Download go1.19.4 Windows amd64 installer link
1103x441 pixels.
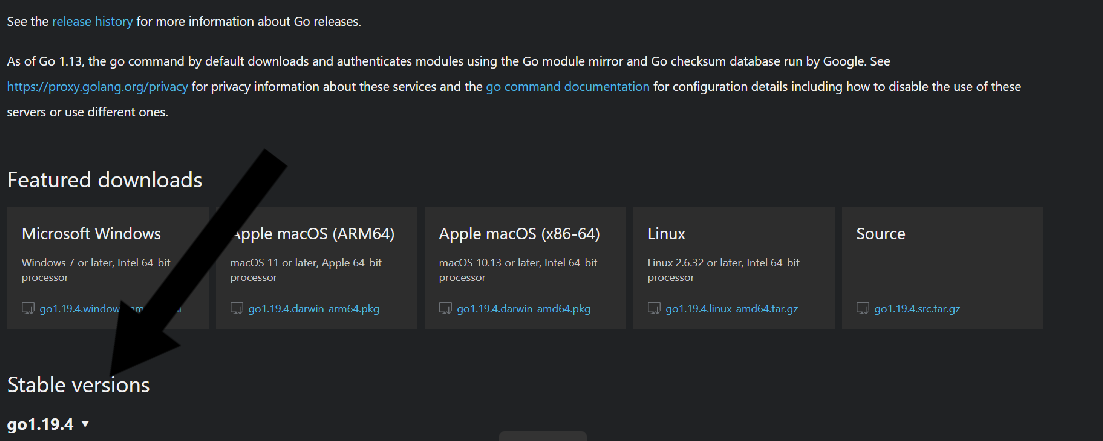(110, 309)
